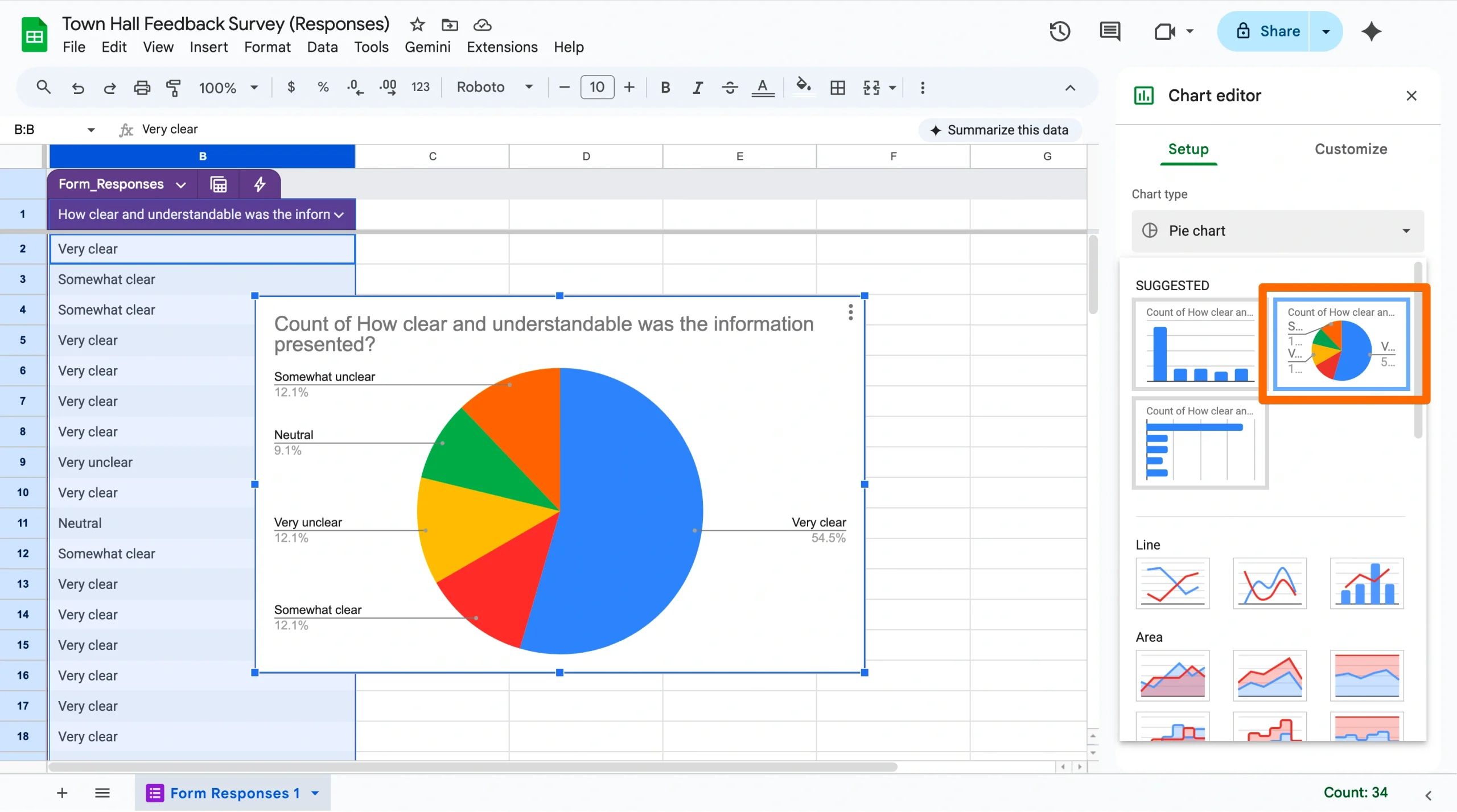
Task: Click the Share button
Action: point(1278,31)
